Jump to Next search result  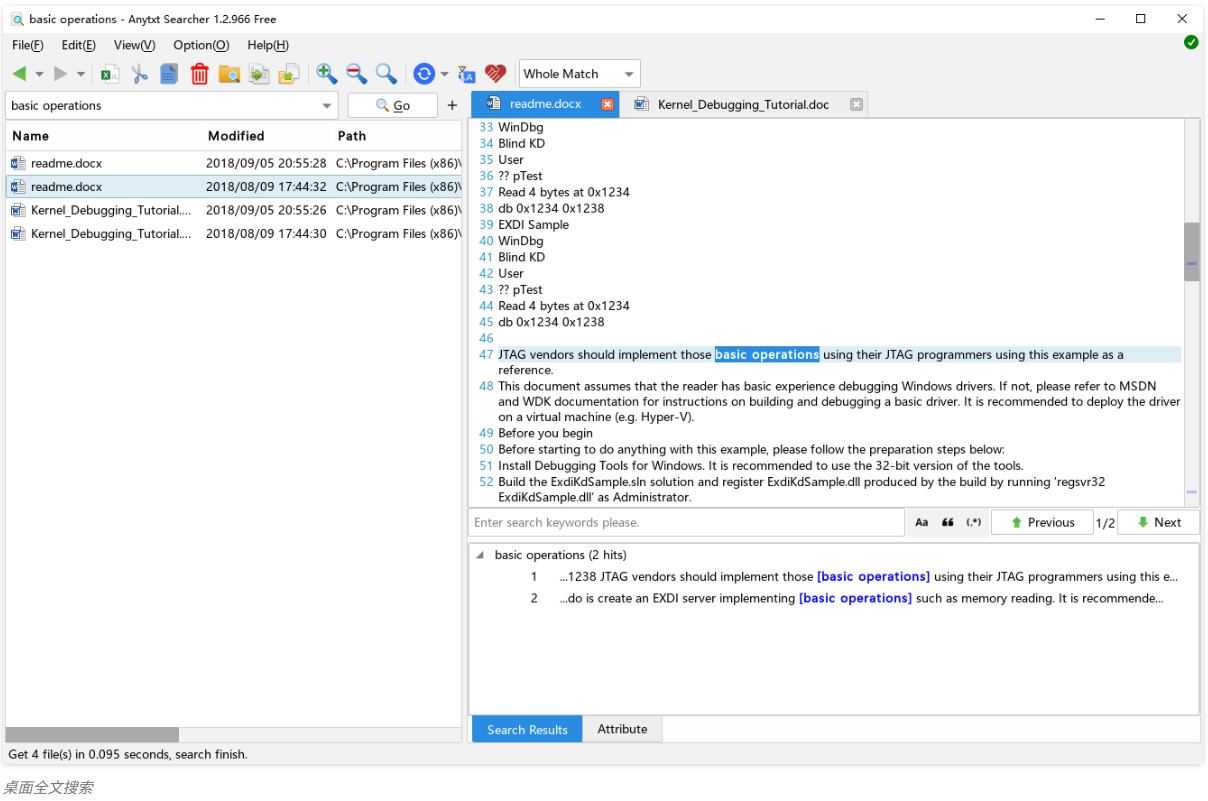pyautogui.click(x=1157, y=521)
